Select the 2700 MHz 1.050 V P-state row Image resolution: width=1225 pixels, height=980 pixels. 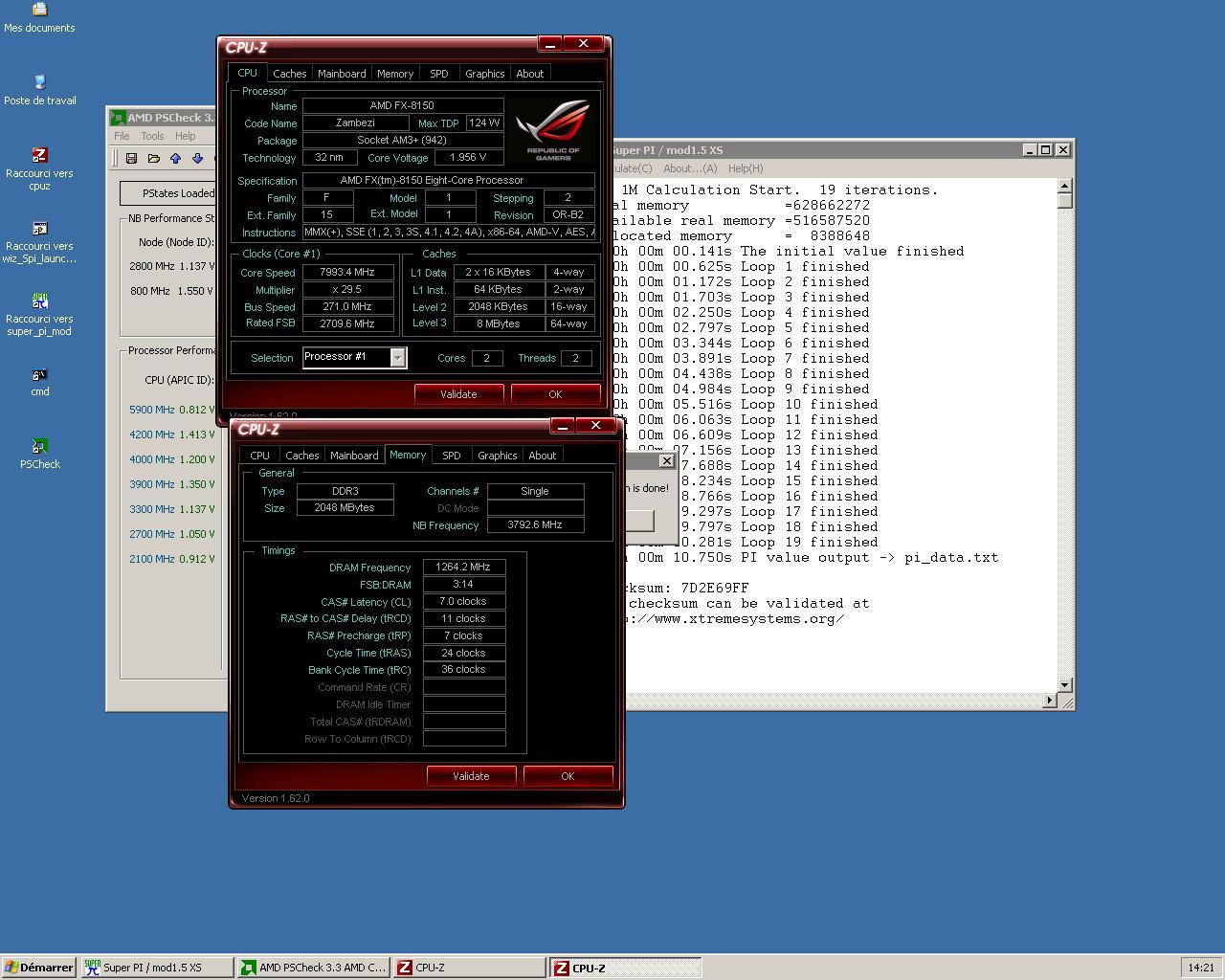pos(172,534)
